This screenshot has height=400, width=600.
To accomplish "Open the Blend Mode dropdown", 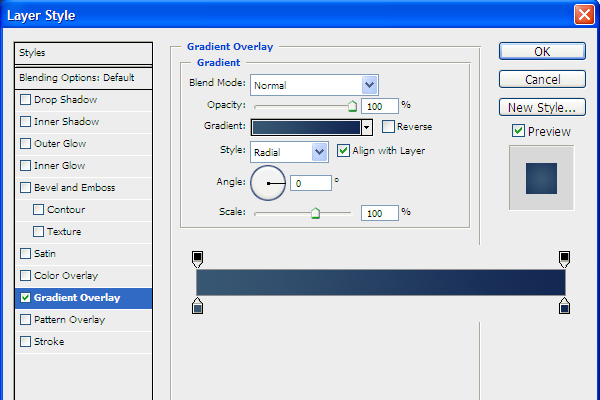I will pyautogui.click(x=369, y=85).
